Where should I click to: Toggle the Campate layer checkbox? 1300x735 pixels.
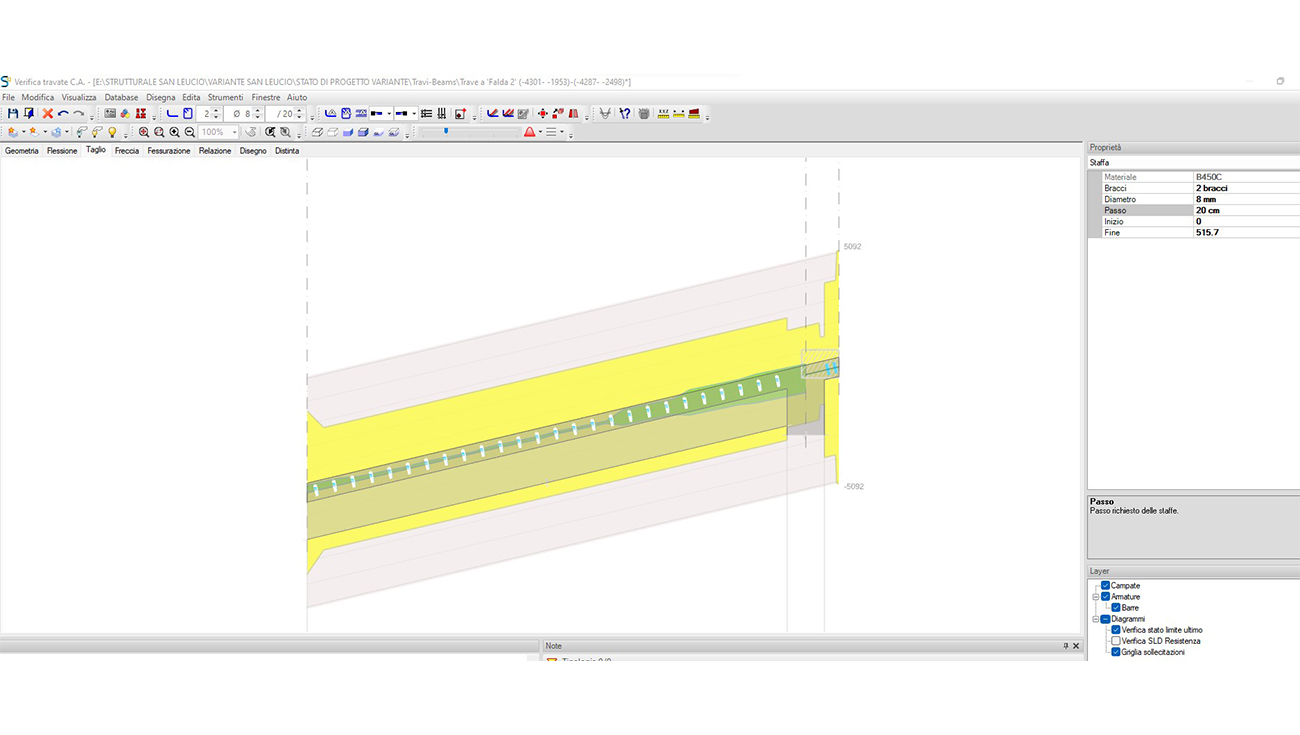click(x=1105, y=586)
